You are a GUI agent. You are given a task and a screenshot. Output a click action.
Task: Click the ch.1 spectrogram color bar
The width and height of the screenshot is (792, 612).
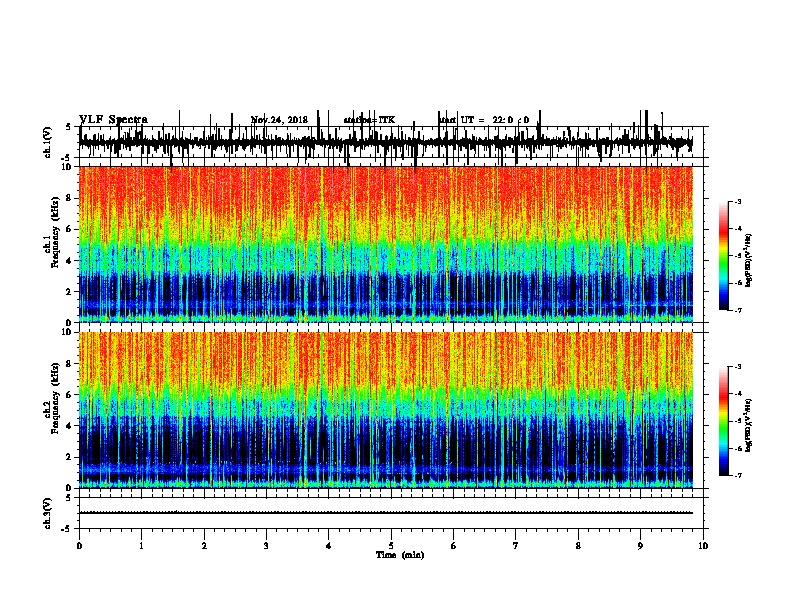click(x=724, y=256)
